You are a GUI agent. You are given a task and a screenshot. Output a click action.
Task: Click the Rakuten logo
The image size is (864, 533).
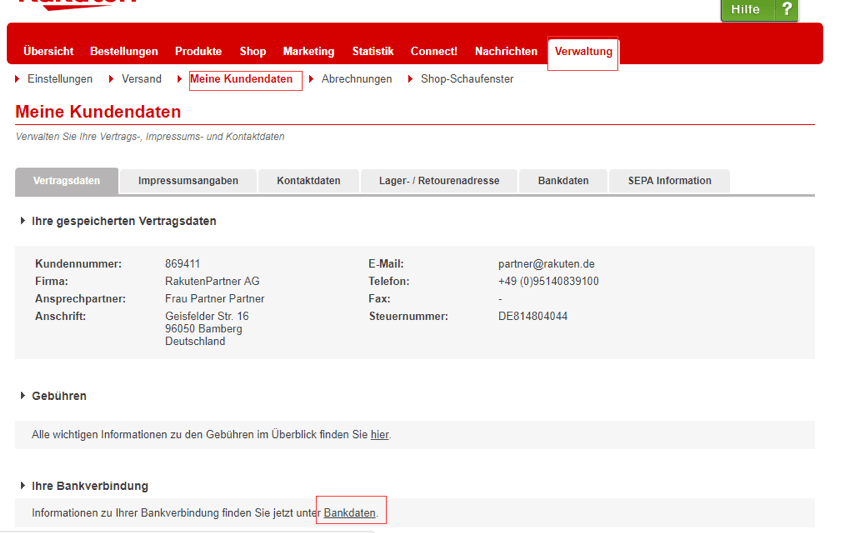(77, 4)
